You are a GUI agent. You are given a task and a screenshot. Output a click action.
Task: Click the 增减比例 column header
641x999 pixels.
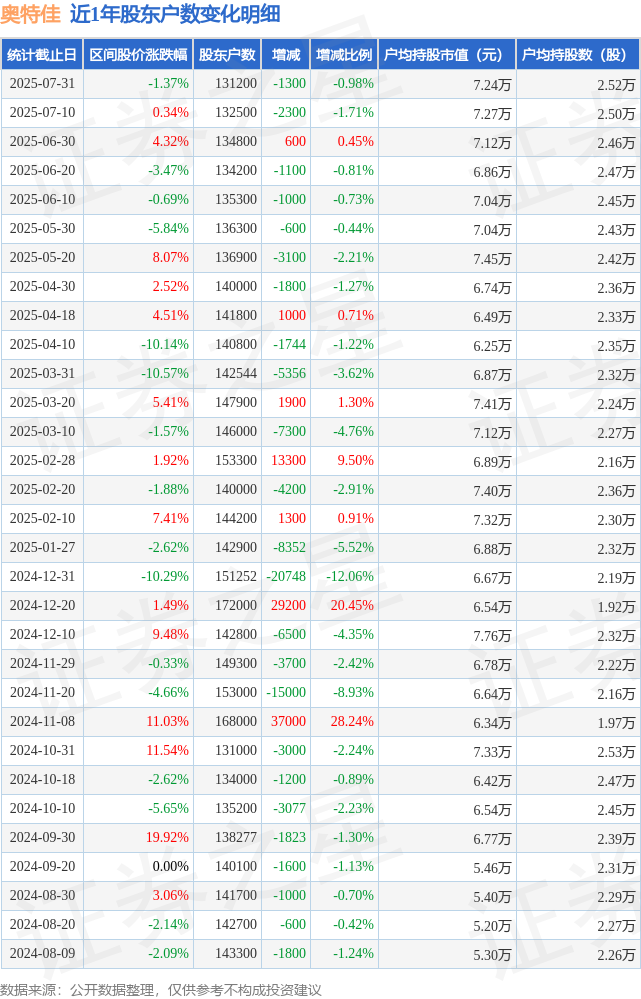tap(344, 55)
